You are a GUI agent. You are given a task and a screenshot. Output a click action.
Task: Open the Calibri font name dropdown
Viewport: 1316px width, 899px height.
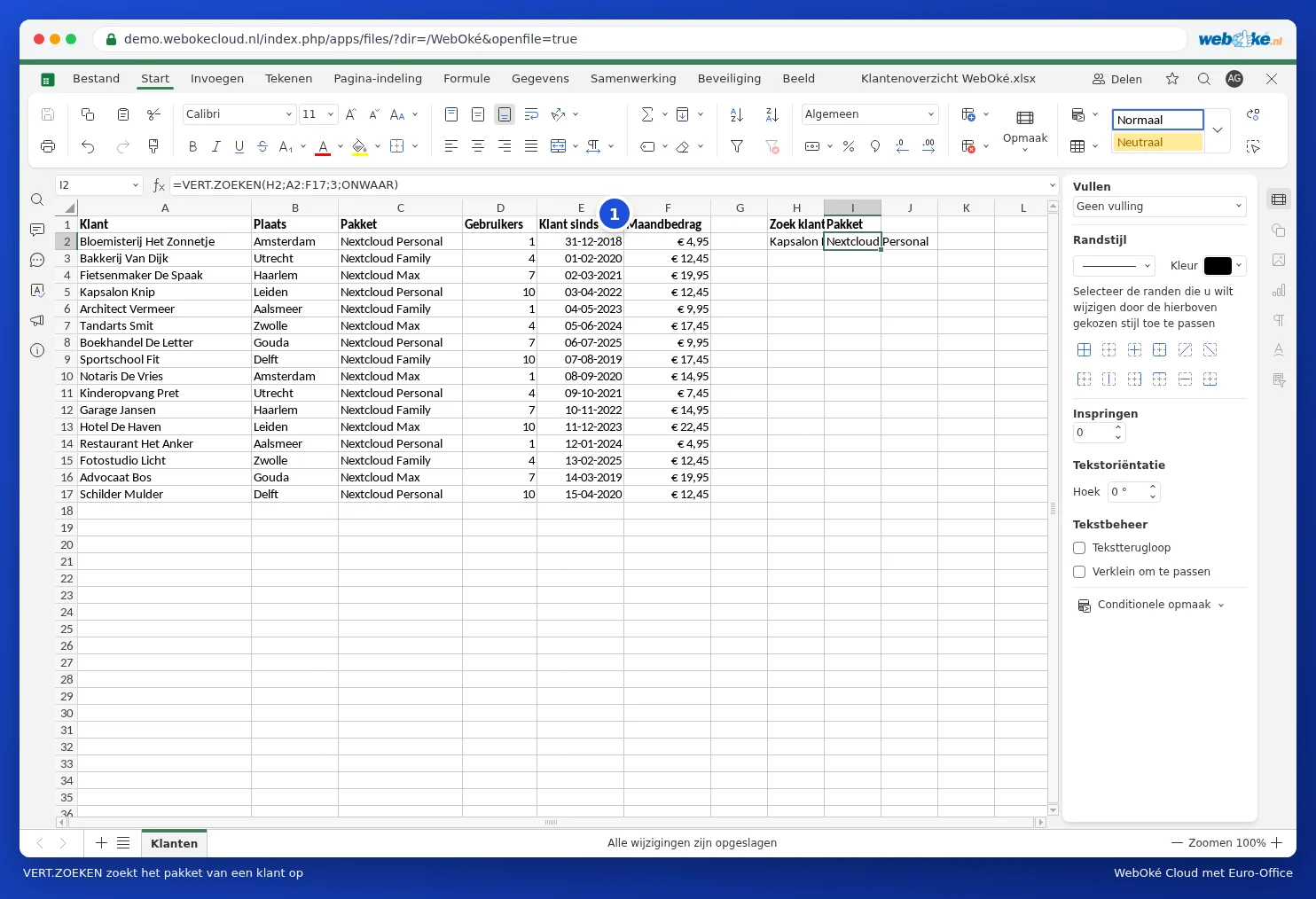[239, 114]
